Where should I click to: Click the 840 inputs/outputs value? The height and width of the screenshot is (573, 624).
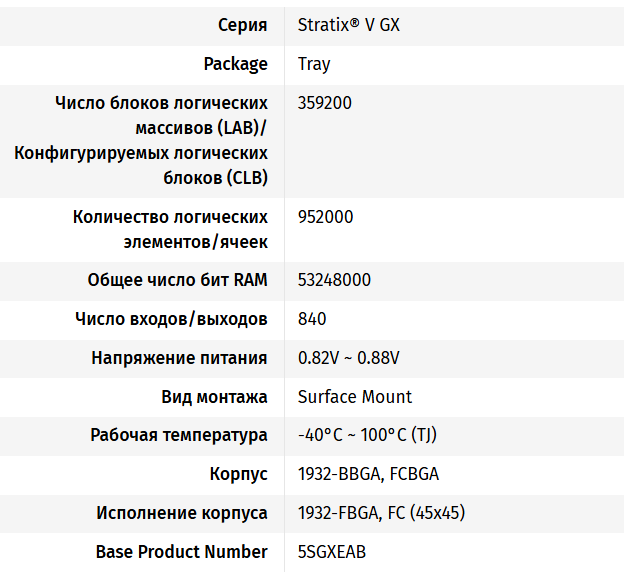tap(312, 319)
